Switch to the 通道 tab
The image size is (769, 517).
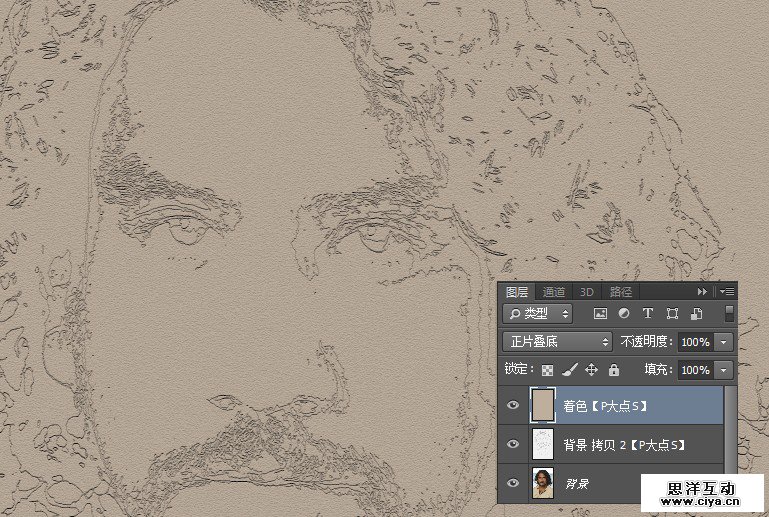pos(553,292)
